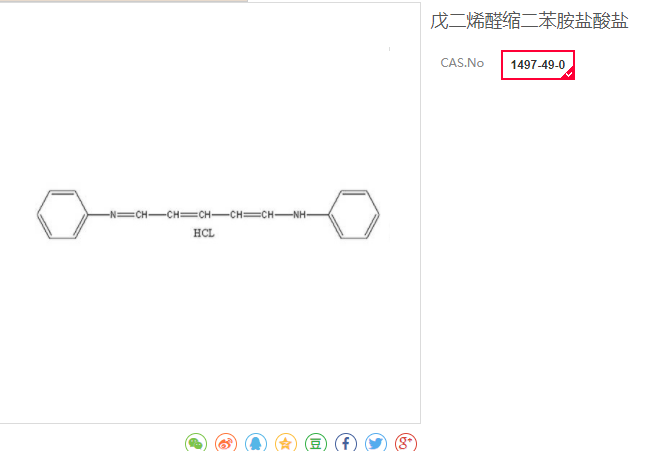Click the red checkmark corner on the CAS option
Screen dimensions: 660x451
point(569,74)
